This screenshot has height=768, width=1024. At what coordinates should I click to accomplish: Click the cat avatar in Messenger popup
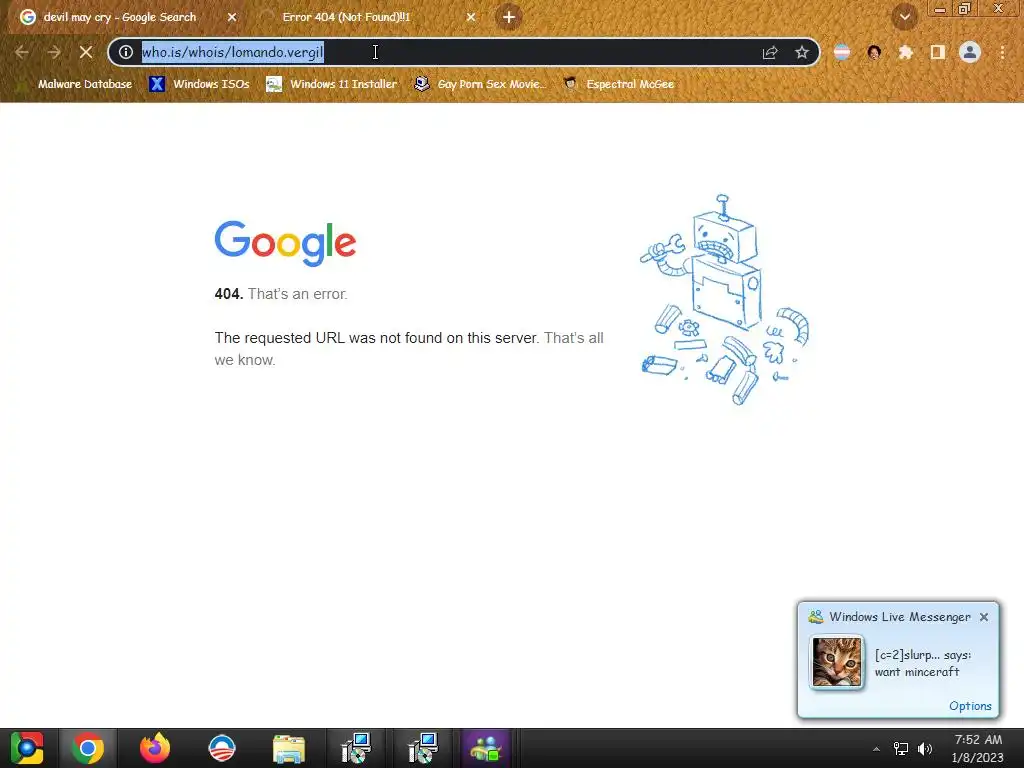837,662
